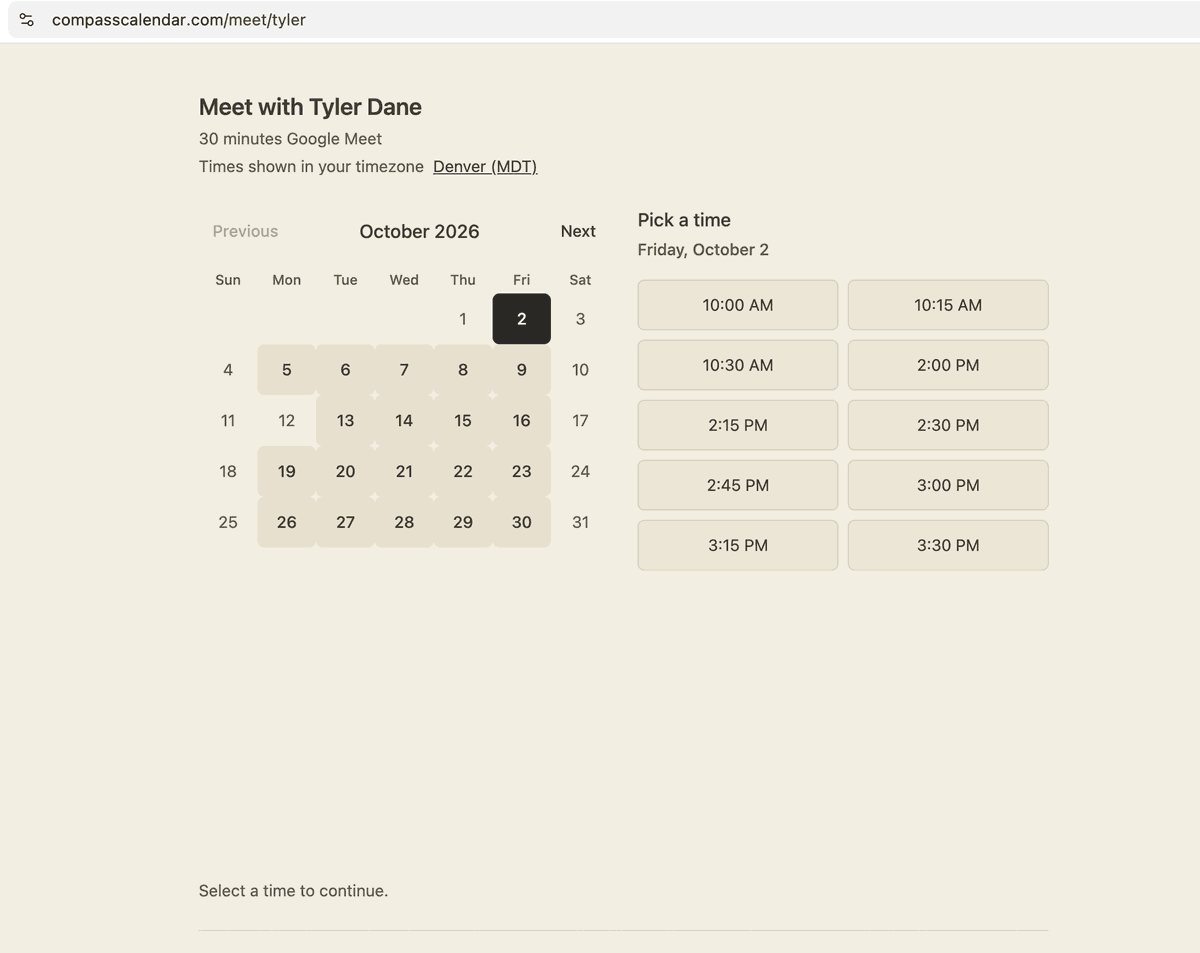
Task: Choose October 6 on the calendar
Action: tap(345, 370)
